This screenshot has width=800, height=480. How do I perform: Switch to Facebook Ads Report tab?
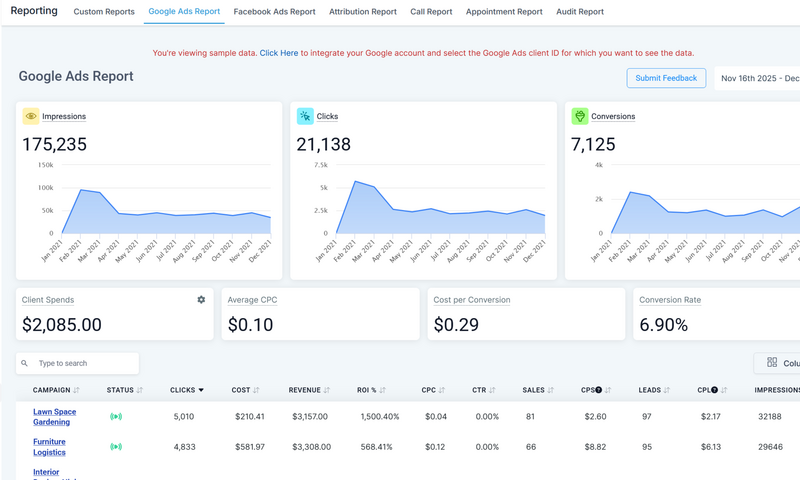point(274,12)
